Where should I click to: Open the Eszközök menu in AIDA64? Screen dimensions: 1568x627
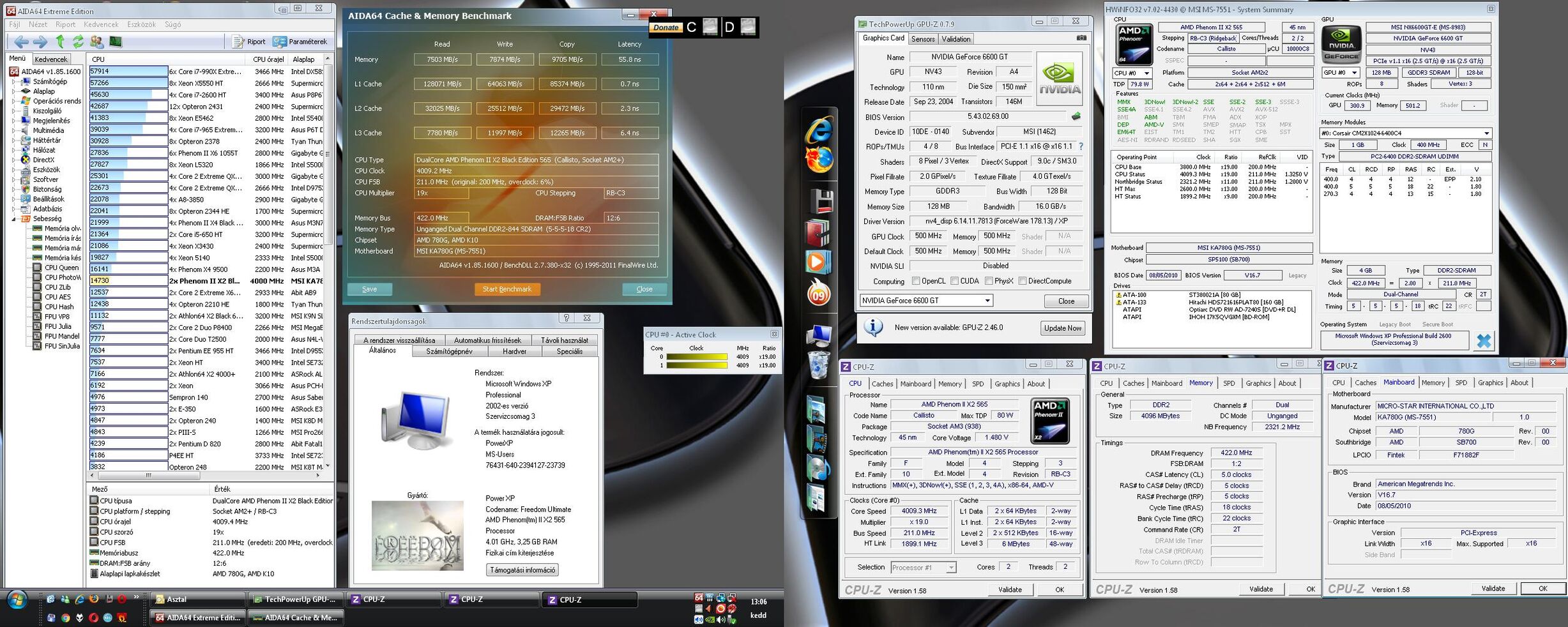[141, 24]
